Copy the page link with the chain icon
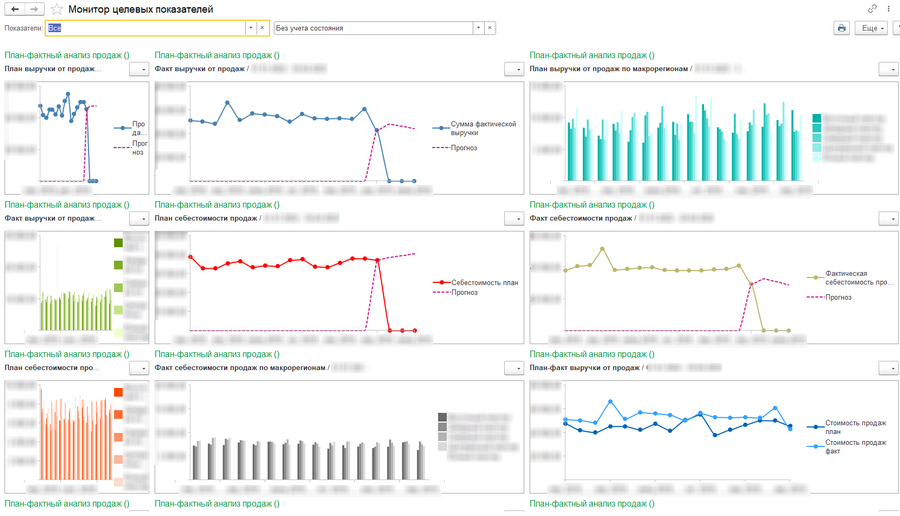900x516 pixels. 872,9
